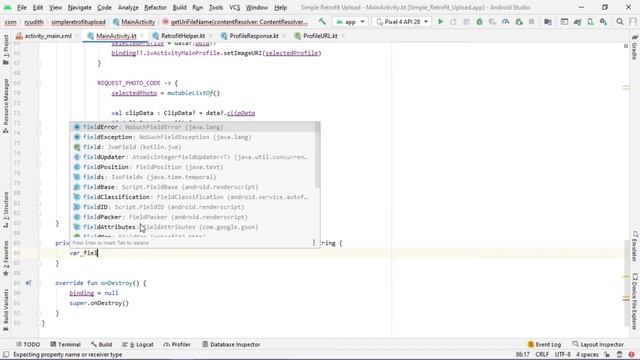The height and width of the screenshot is (360, 640).
Task: Open the CRLF line separator selector
Action: pos(542,354)
